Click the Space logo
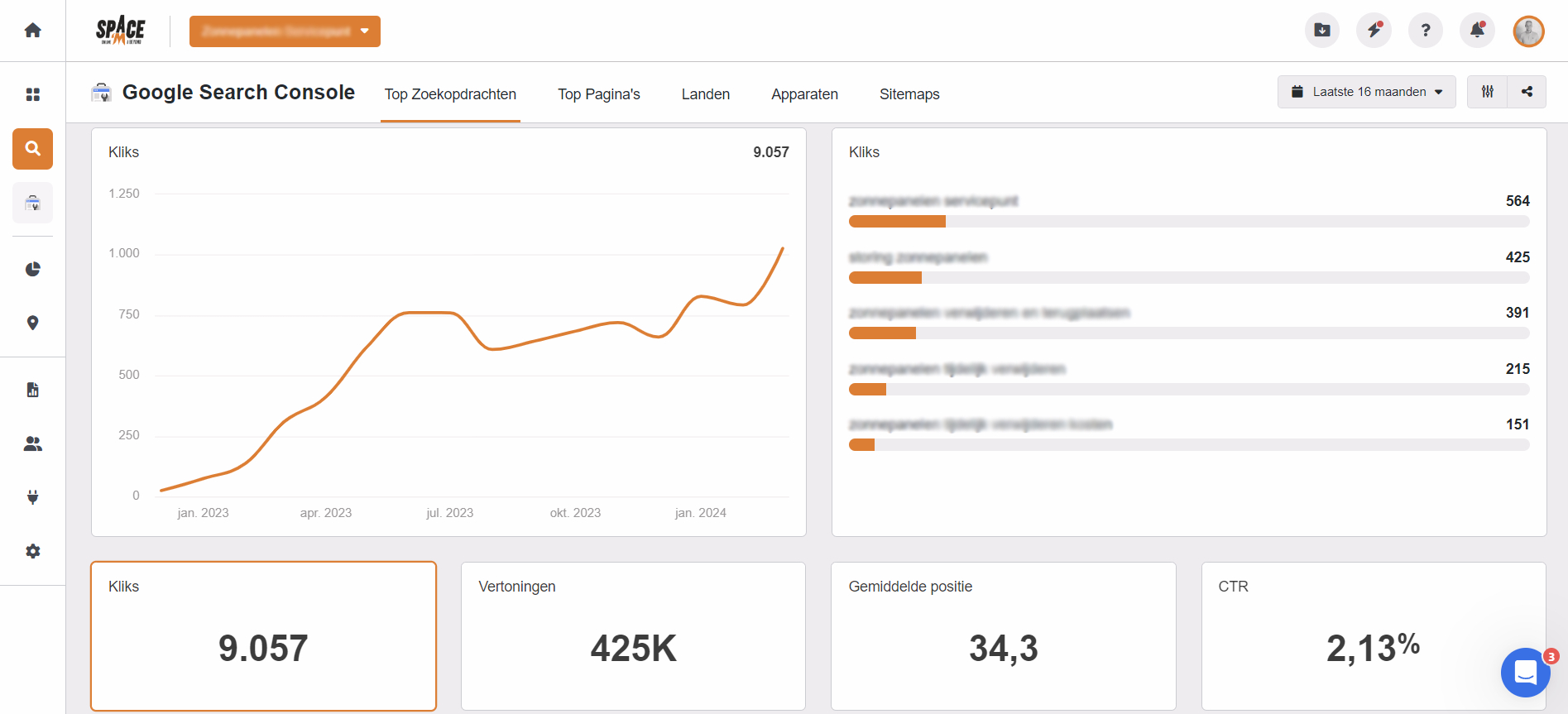Image resolution: width=1568 pixels, height=714 pixels. click(x=121, y=31)
